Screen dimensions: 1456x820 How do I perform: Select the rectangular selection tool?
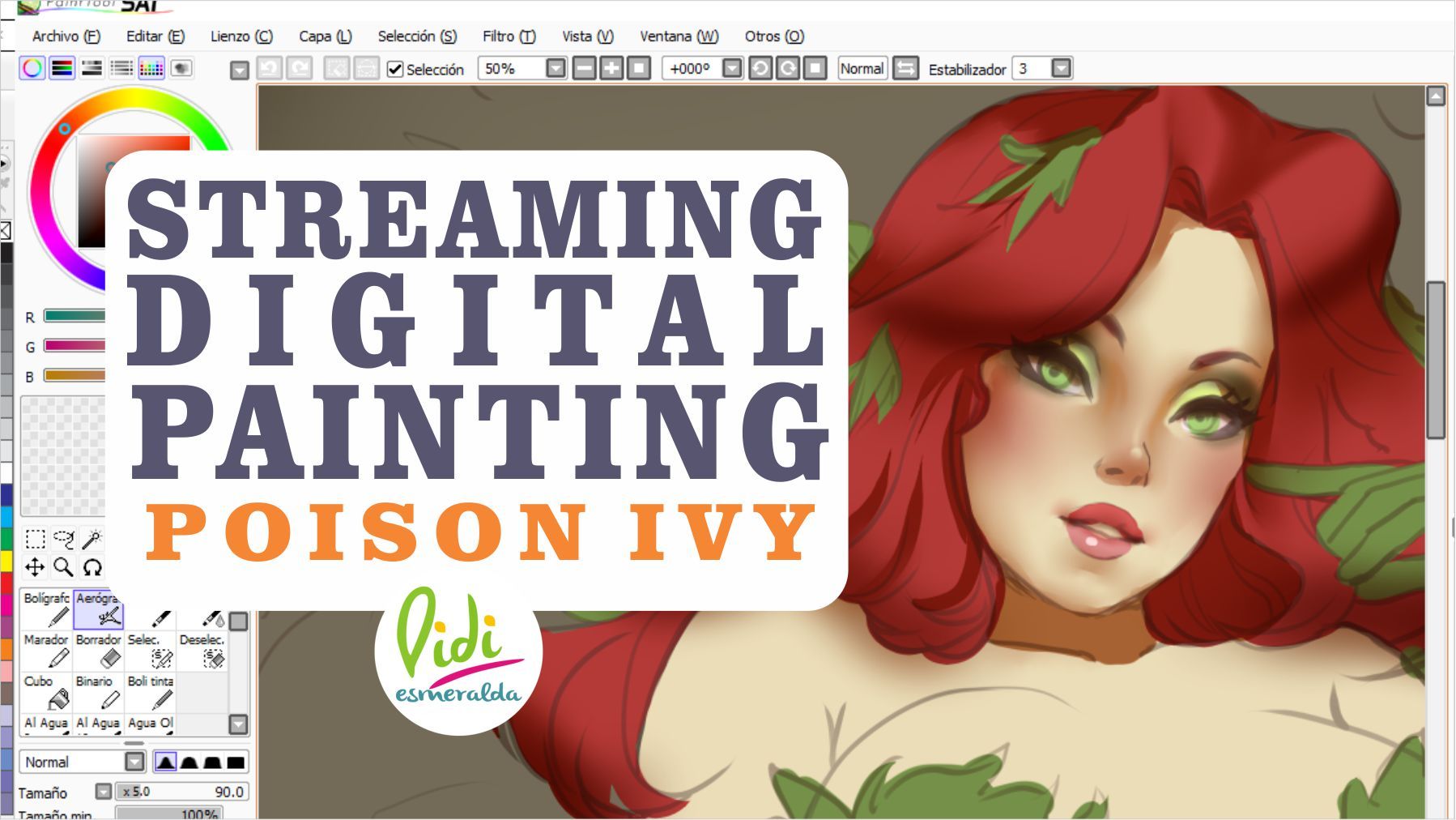click(x=35, y=539)
